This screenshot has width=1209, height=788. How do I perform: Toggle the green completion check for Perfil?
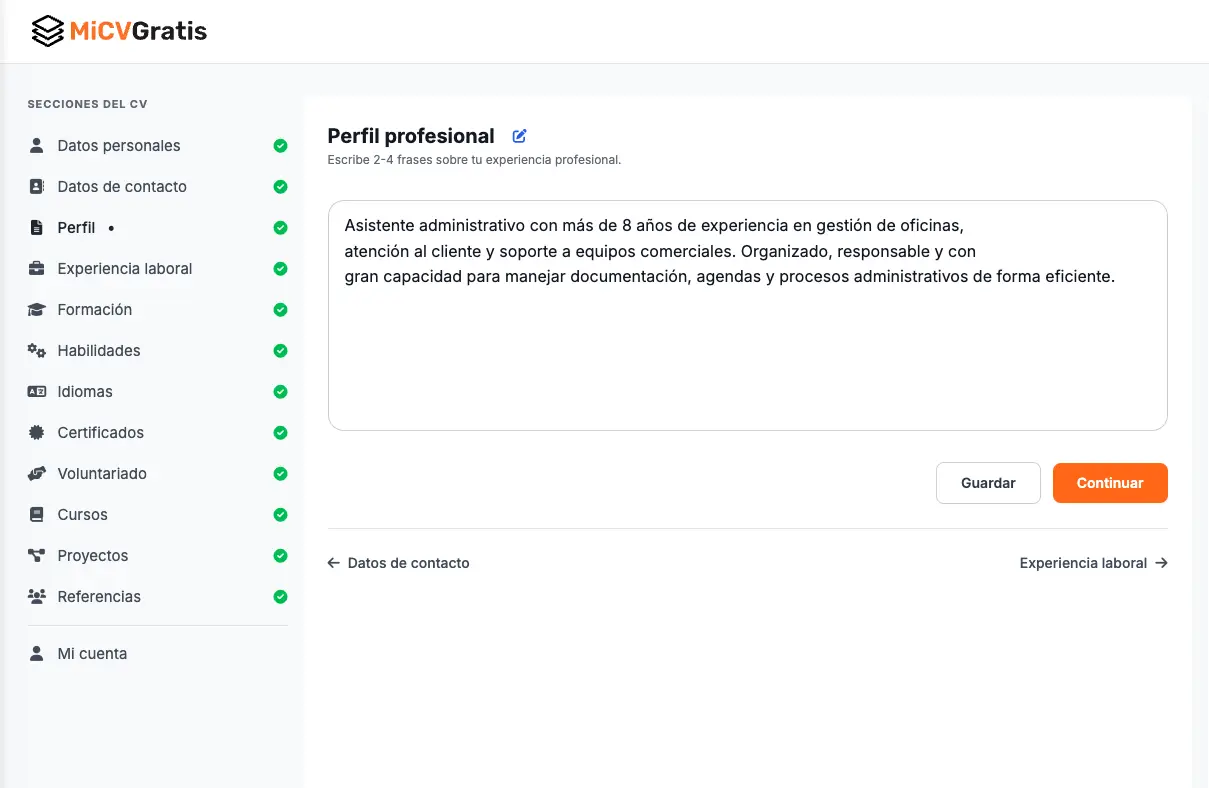click(x=280, y=228)
